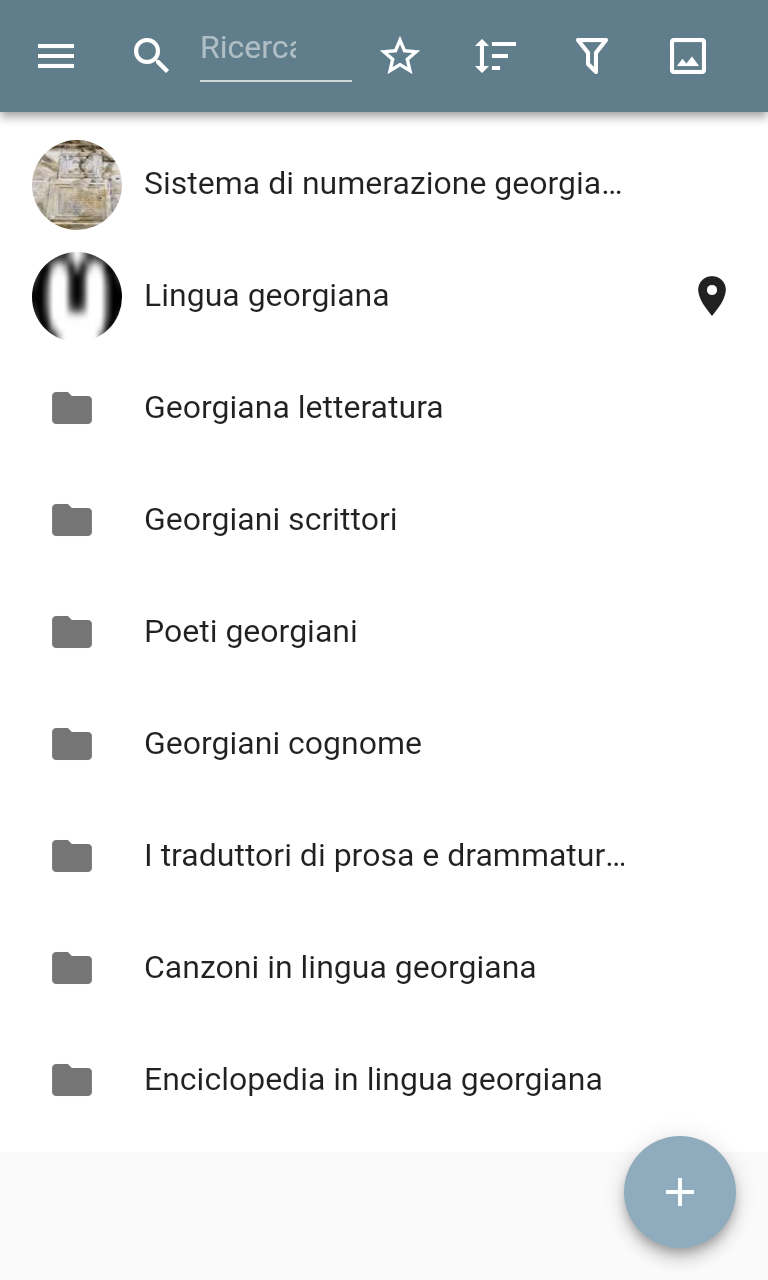Toggle the image view mode icon
This screenshot has width=768, height=1280.
coord(688,56)
